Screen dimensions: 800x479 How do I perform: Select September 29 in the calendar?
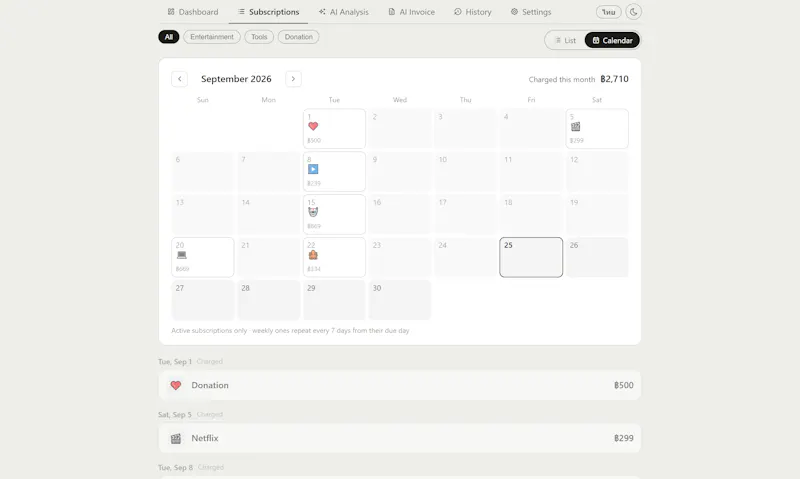coord(334,300)
